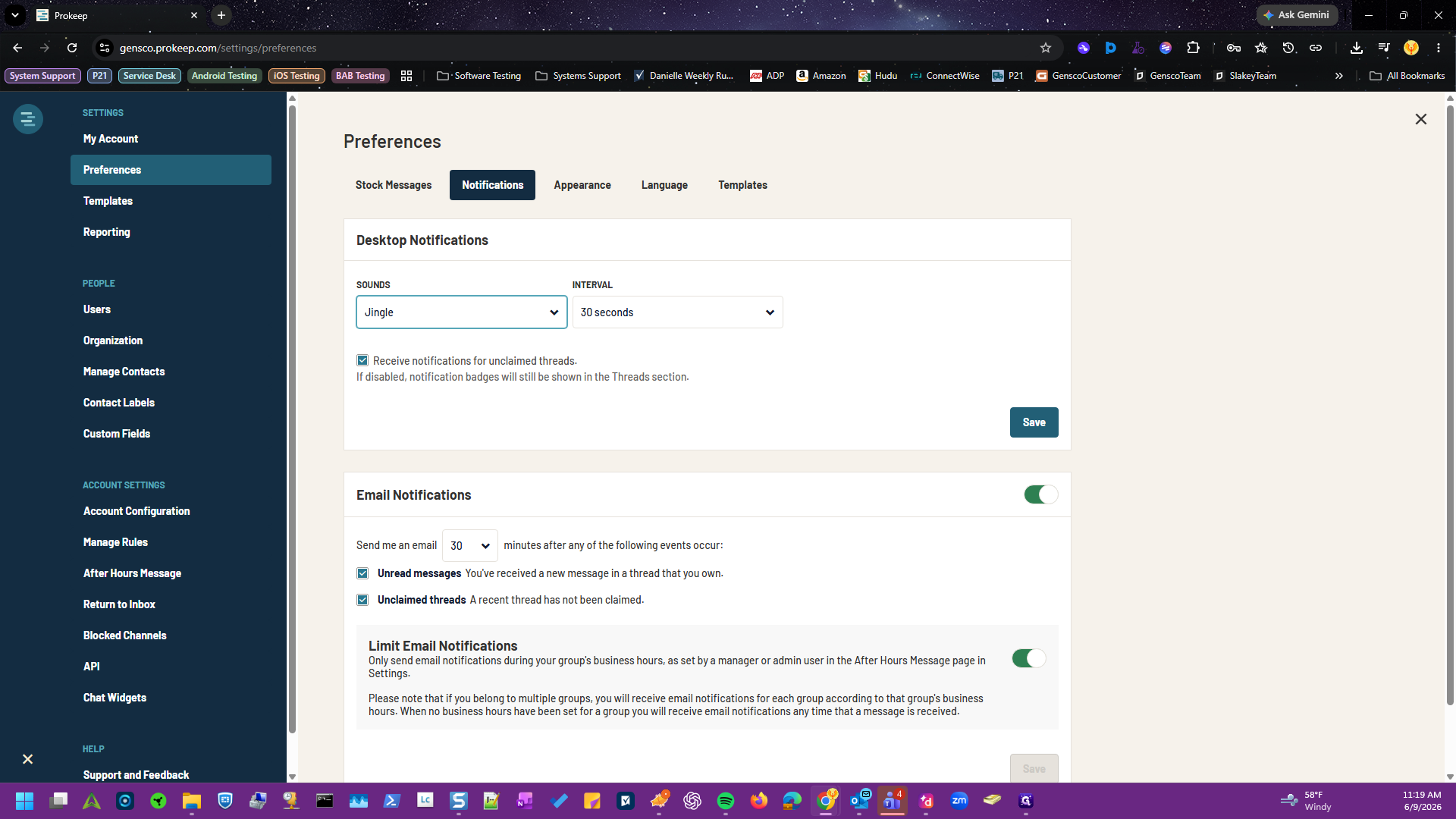The height and width of the screenshot is (819, 1456).
Task: Uncheck Receive notifications for unclaimed threads
Action: (x=362, y=361)
